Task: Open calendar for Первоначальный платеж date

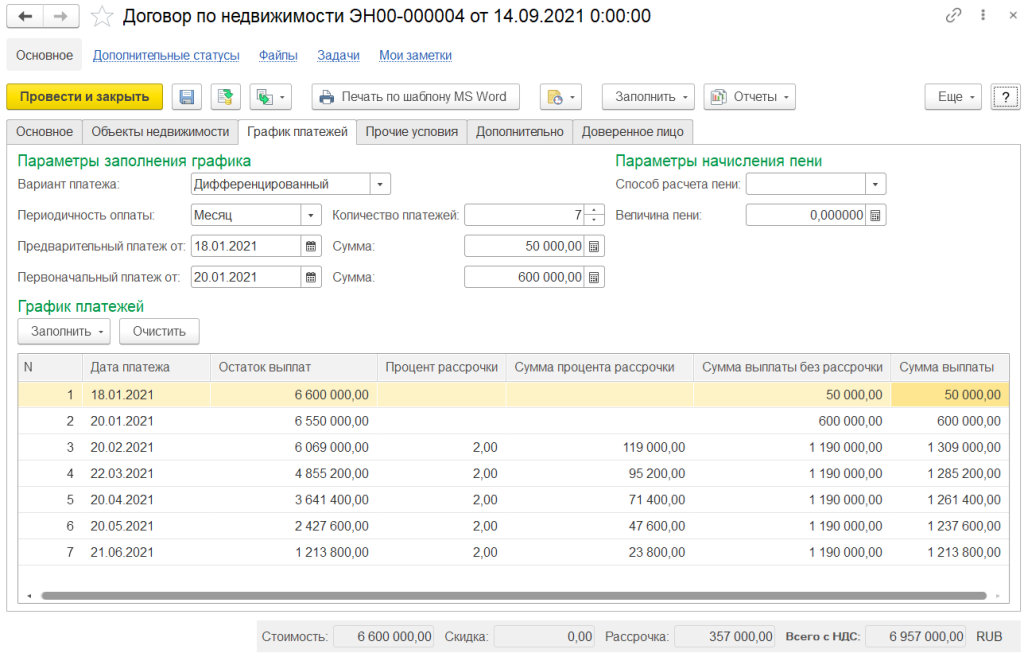Action: 310,277
